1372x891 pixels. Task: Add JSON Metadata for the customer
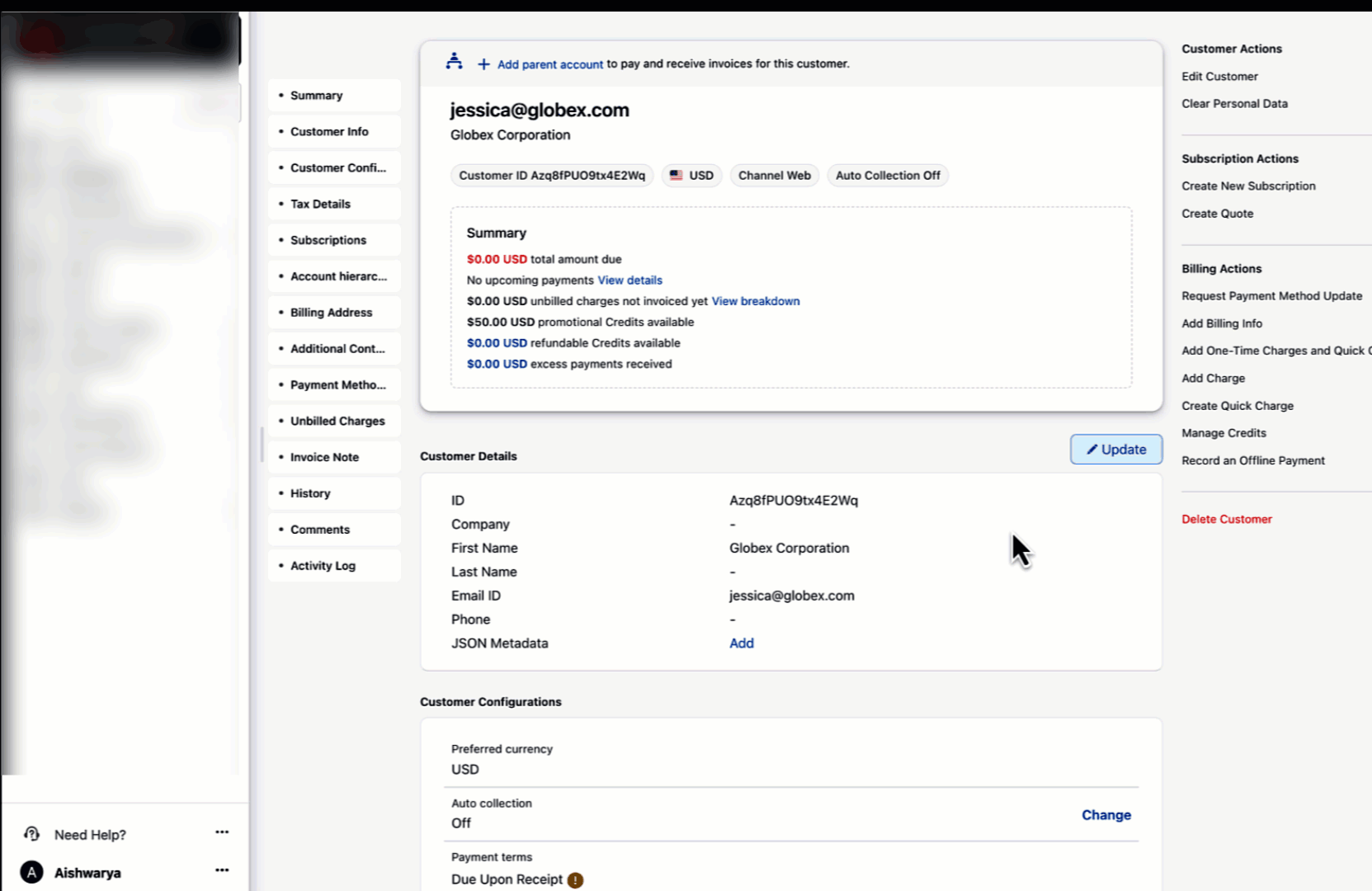pos(741,643)
